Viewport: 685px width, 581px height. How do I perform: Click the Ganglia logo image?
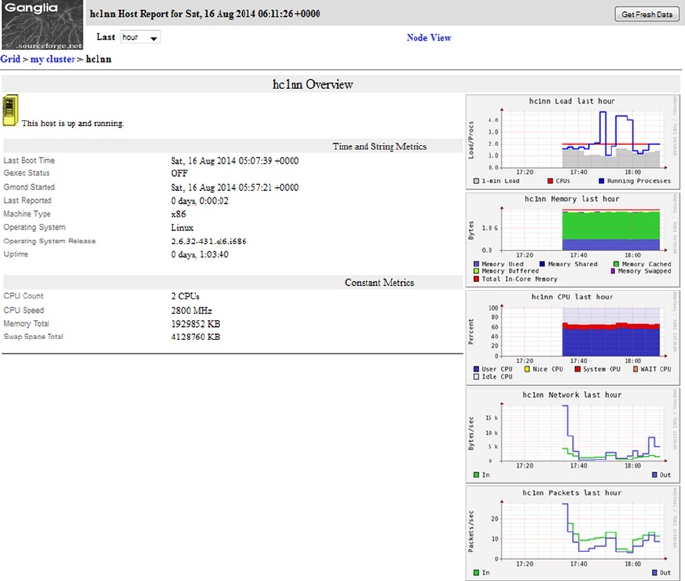point(41,25)
